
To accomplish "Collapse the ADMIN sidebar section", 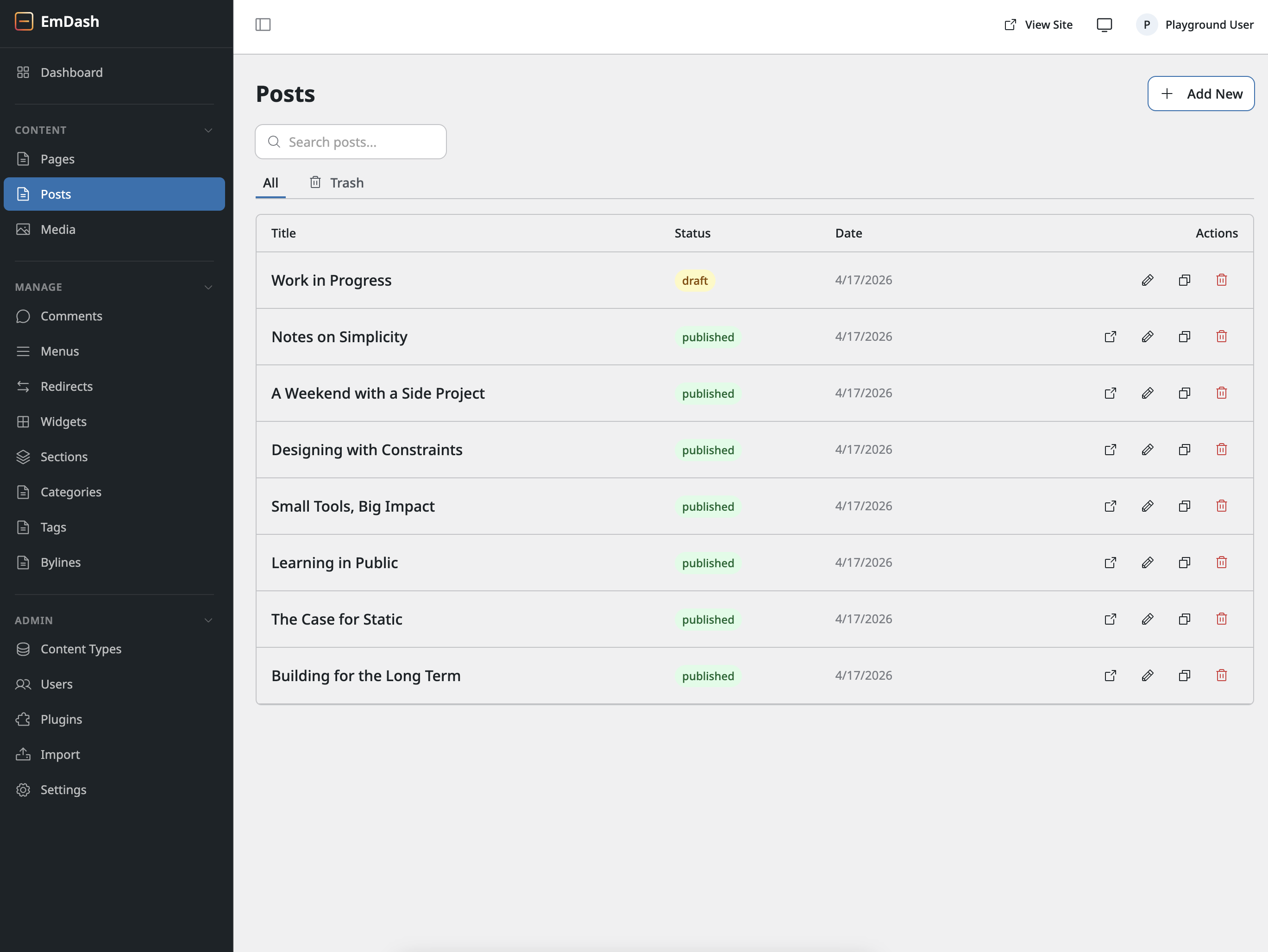I will coord(208,620).
